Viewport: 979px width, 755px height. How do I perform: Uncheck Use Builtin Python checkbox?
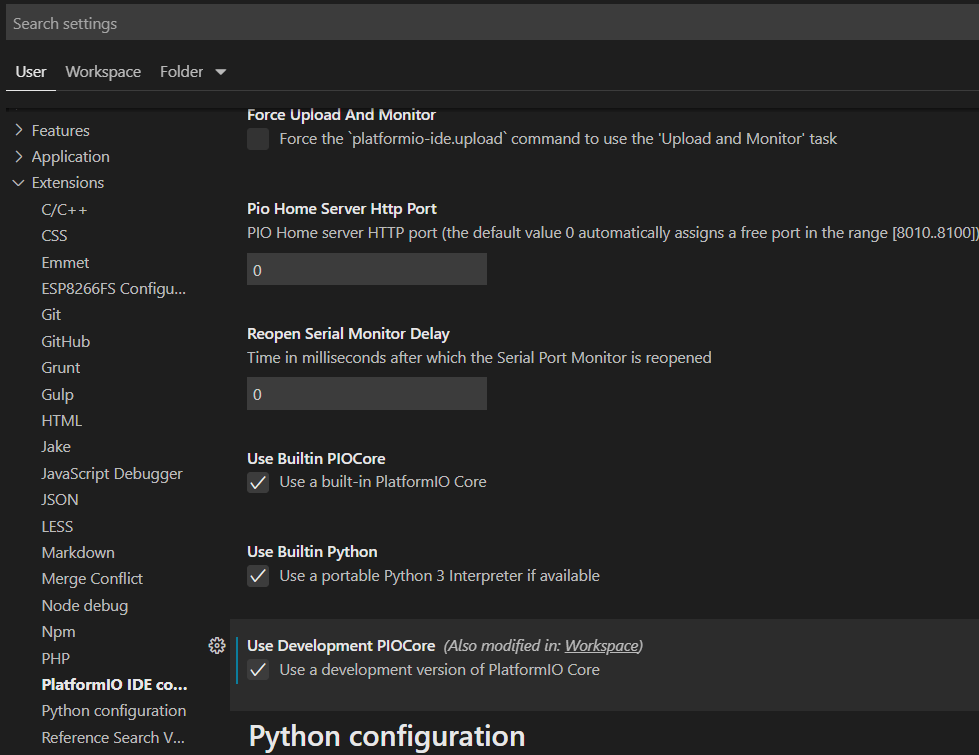point(258,576)
